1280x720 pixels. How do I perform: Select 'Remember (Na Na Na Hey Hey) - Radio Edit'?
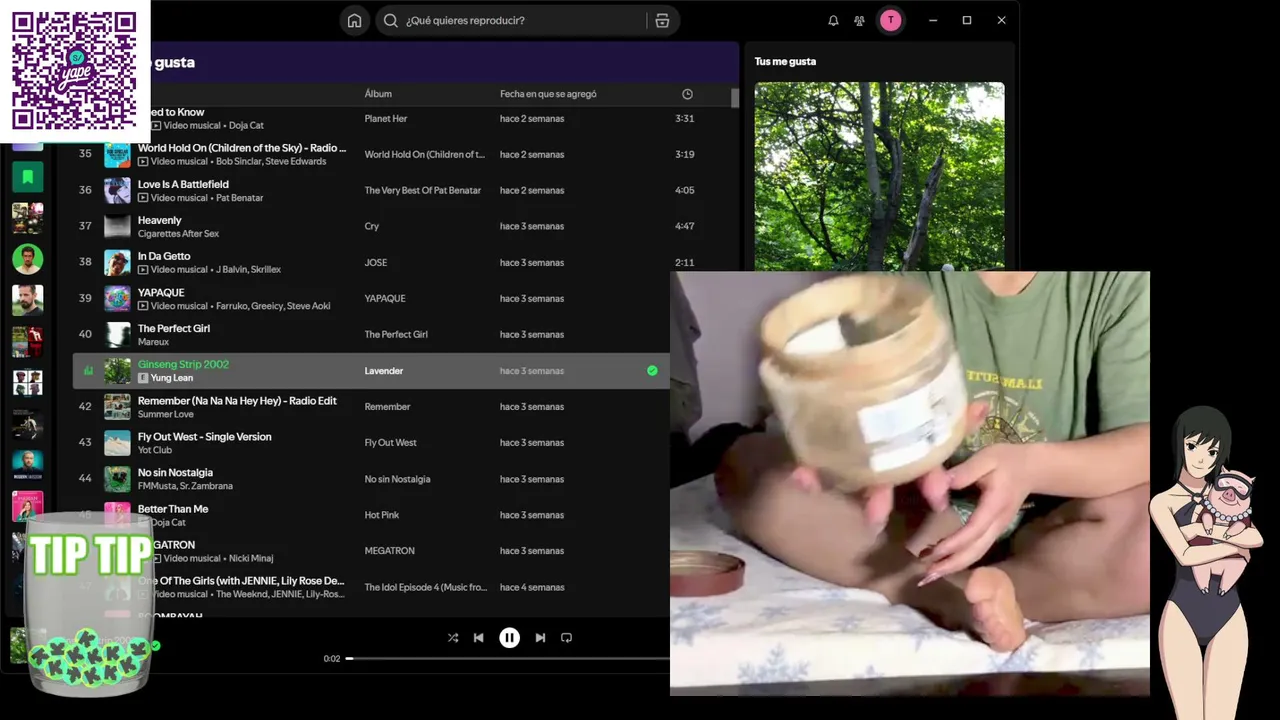tap(237, 401)
